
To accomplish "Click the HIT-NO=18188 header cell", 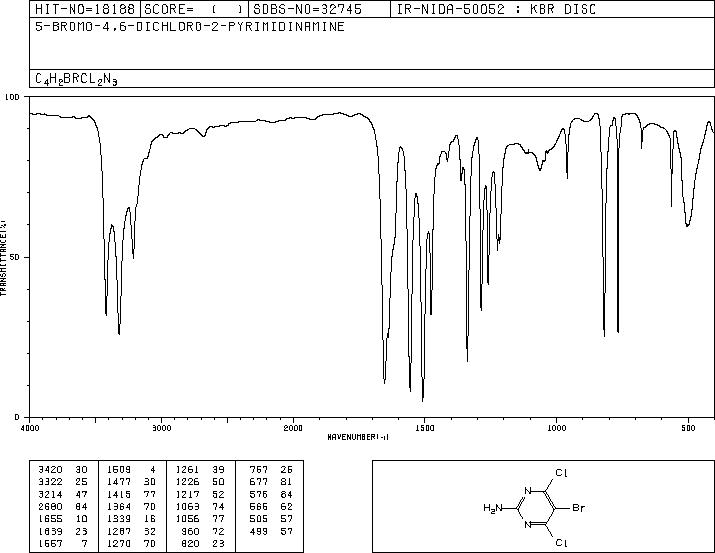I will point(85,9).
